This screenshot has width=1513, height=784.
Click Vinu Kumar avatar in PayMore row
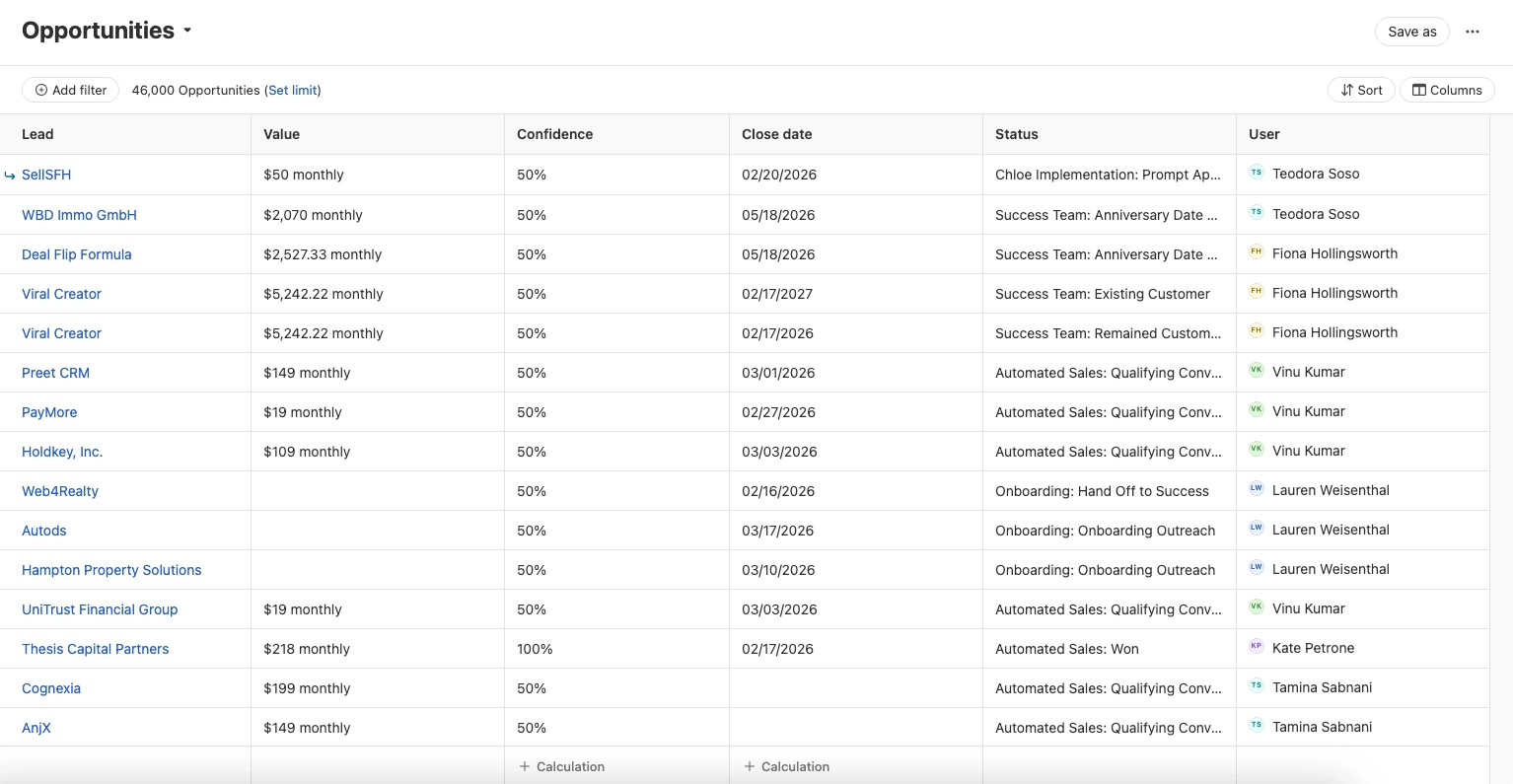tap(1257, 409)
